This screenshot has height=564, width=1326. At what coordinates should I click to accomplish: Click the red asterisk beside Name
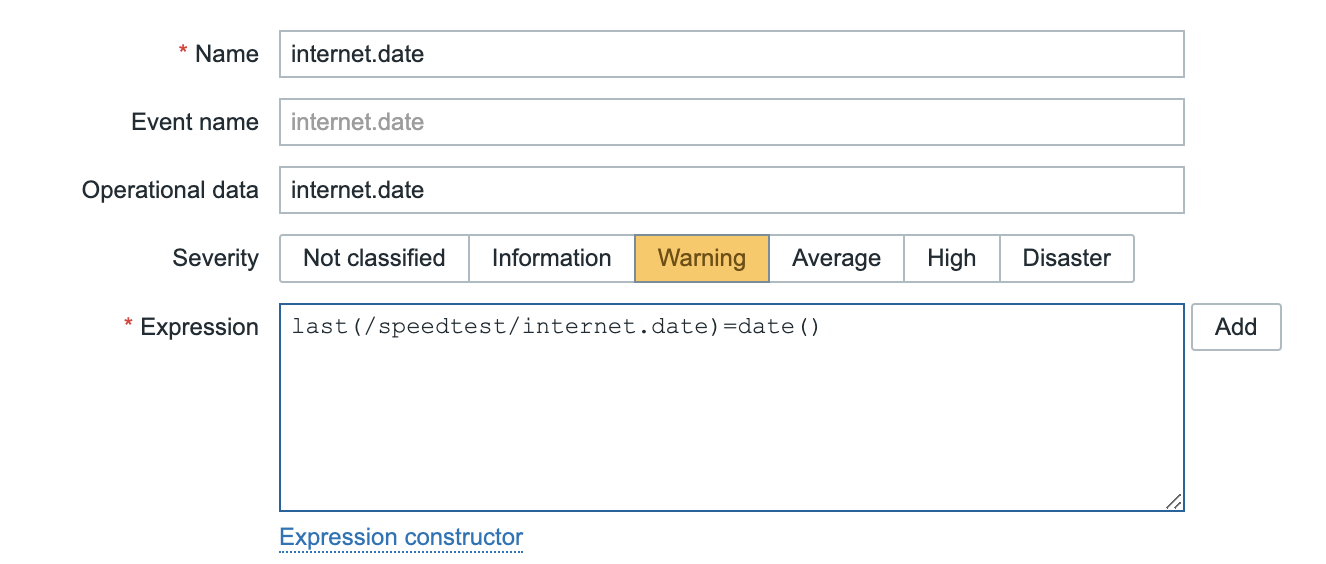pyautogui.click(x=183, y=53)
